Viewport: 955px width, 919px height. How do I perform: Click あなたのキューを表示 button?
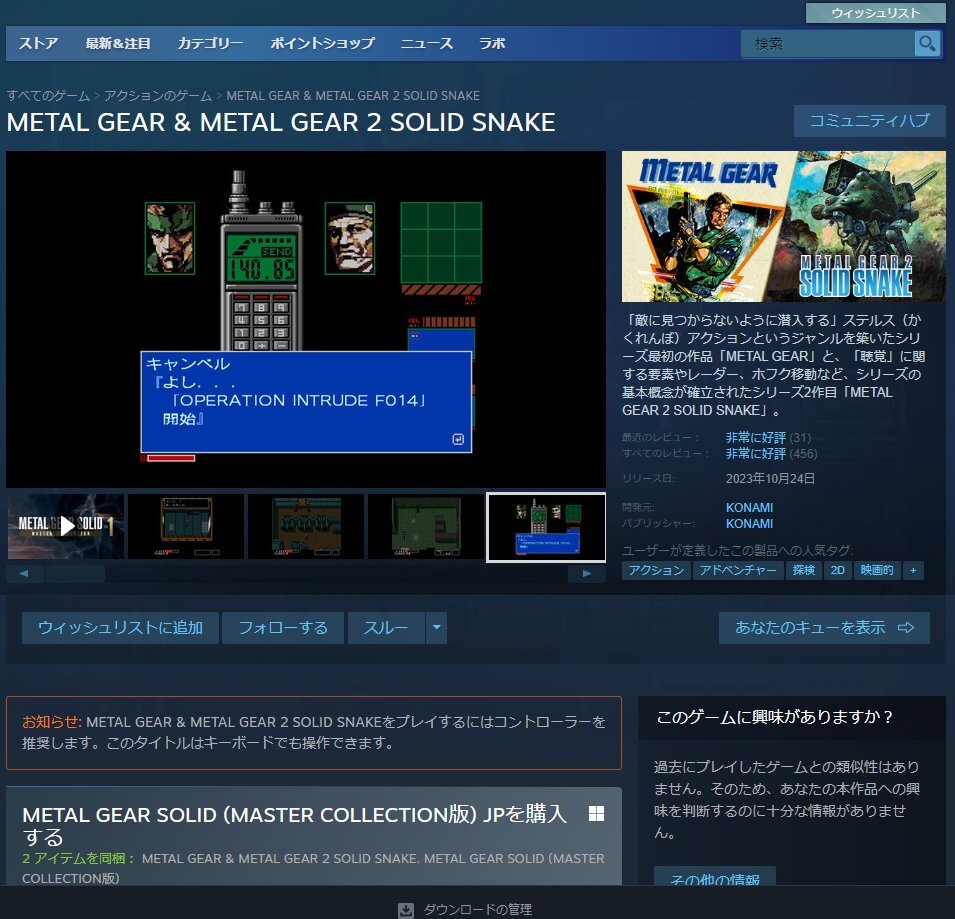point(824,627)
